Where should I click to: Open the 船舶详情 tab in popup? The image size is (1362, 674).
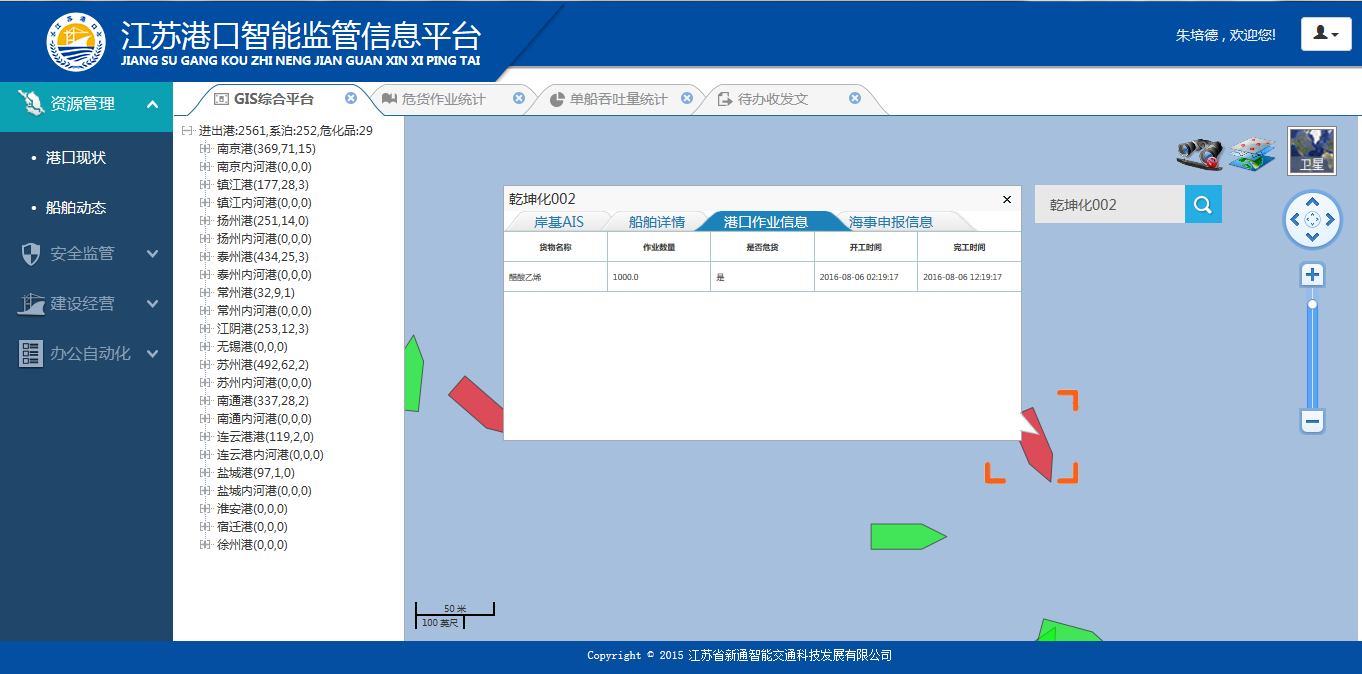[656, 222]
